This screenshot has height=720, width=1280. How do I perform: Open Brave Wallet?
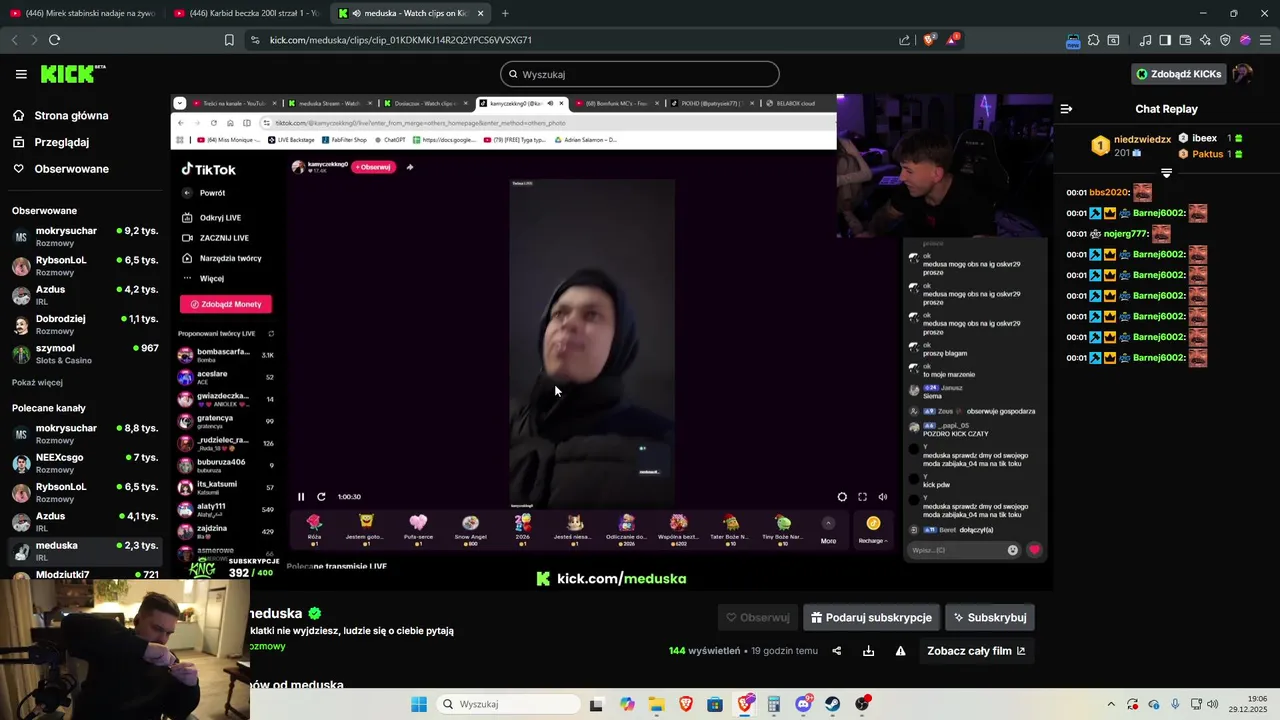click(1185, 40)
